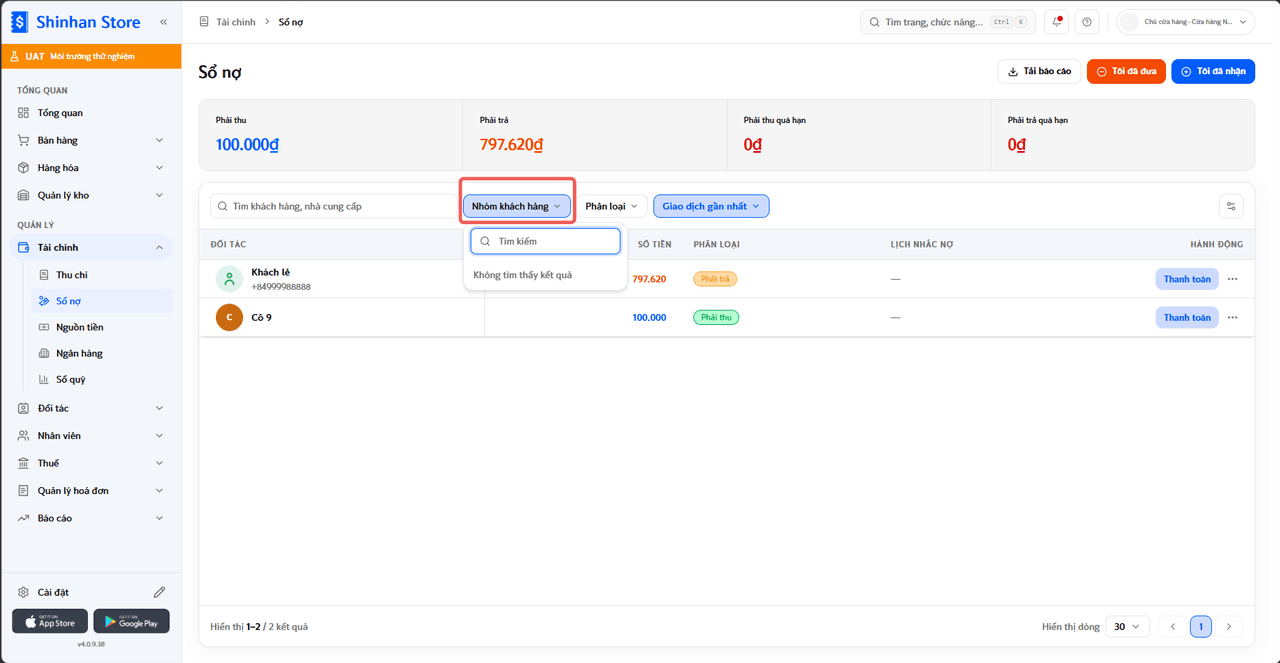Open the Giao dịch gần nhất sort dropdown
The height and width of the screenshot is (663, 1280).
pos(711,206)
